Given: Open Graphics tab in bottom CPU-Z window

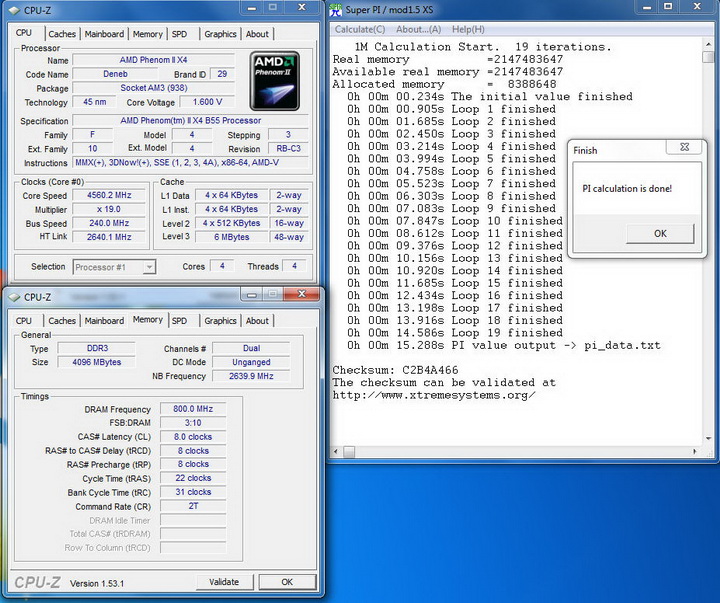Looking at the screenshot, I should (x=220, y=321).
